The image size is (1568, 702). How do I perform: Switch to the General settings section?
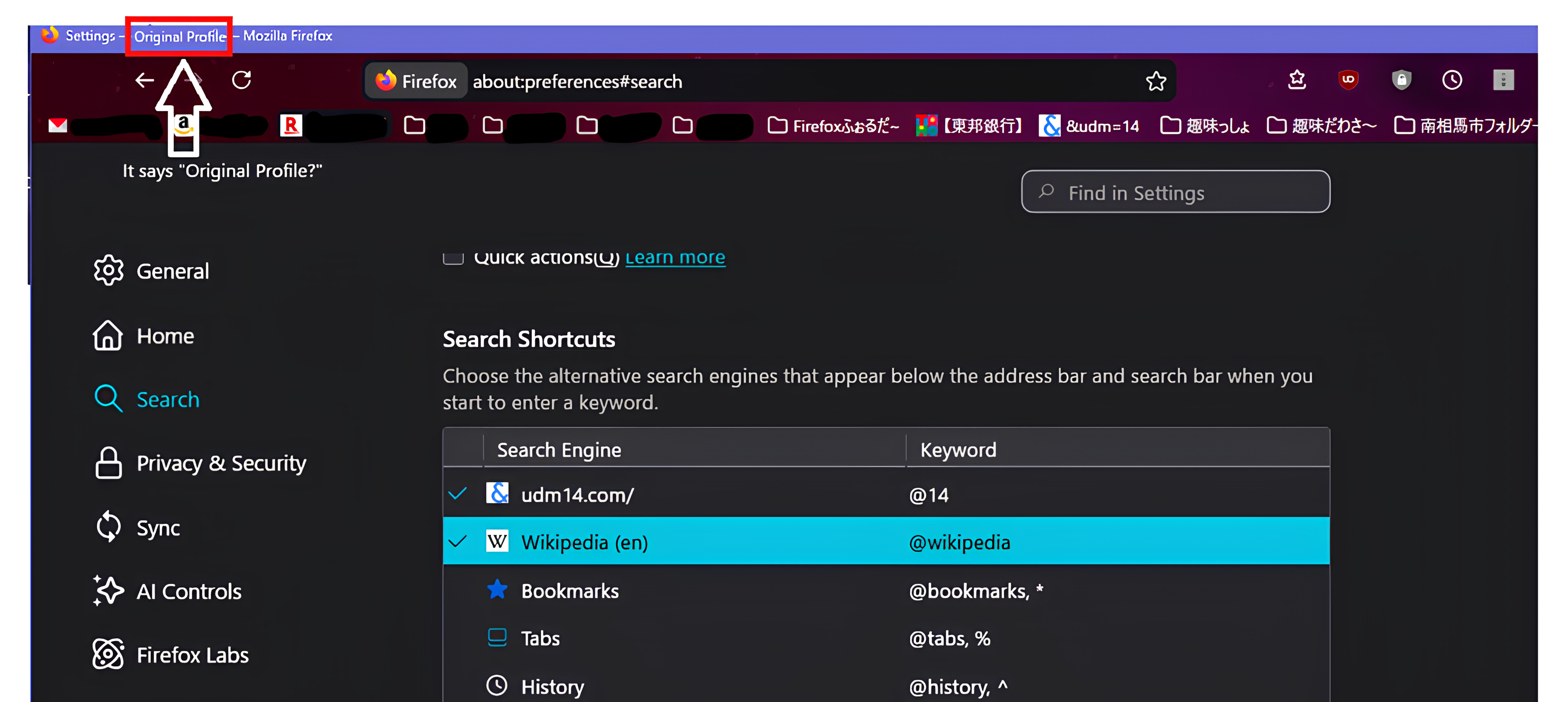pos(172,271)
